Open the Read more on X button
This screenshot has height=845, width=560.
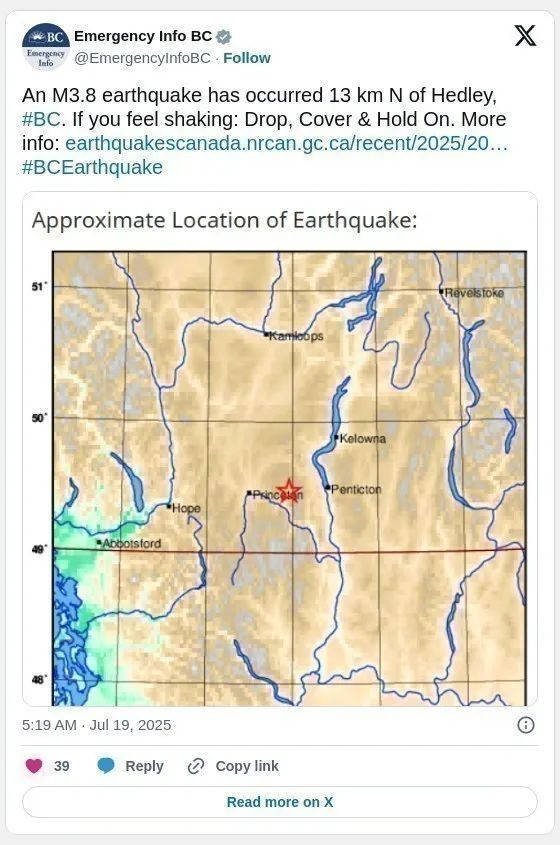coord(280,802)
